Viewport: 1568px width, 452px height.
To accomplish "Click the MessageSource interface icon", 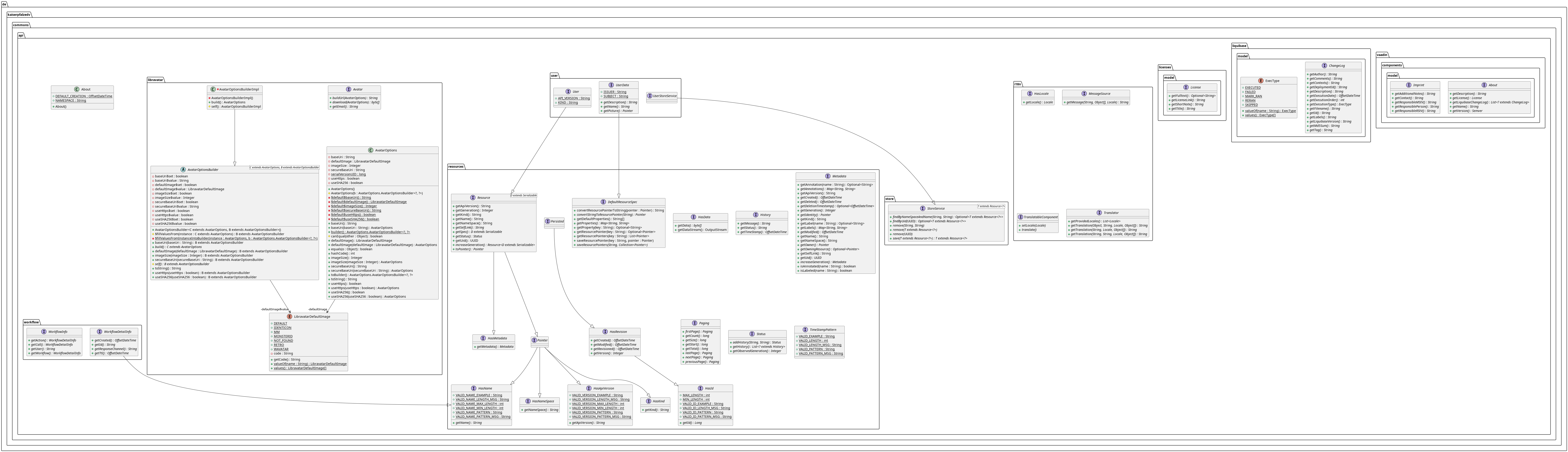I will (1084, 94).
